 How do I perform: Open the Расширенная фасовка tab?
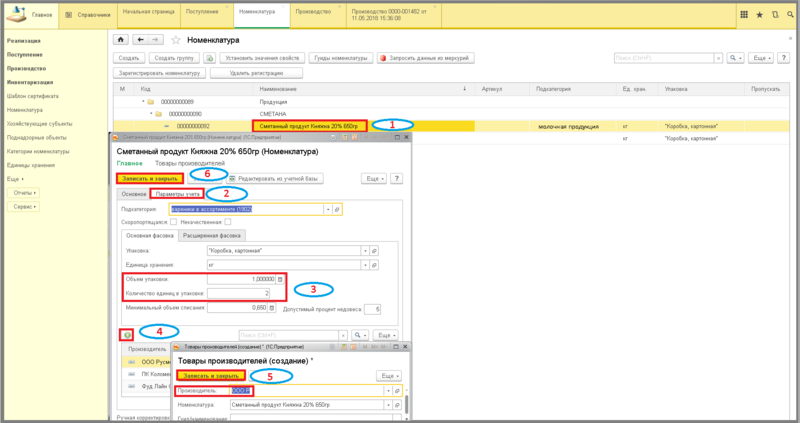click(213, 235)
